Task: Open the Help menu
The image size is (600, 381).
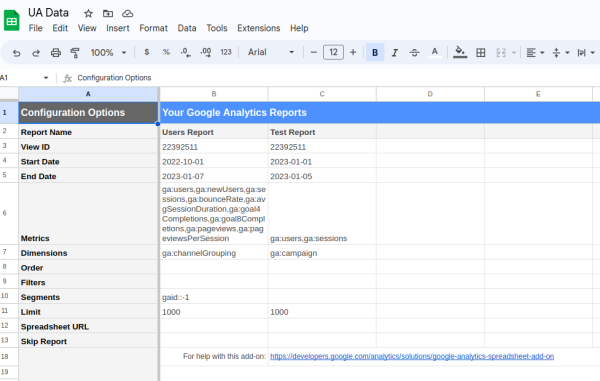Action: pyautogui.click(x=299, y=28)
